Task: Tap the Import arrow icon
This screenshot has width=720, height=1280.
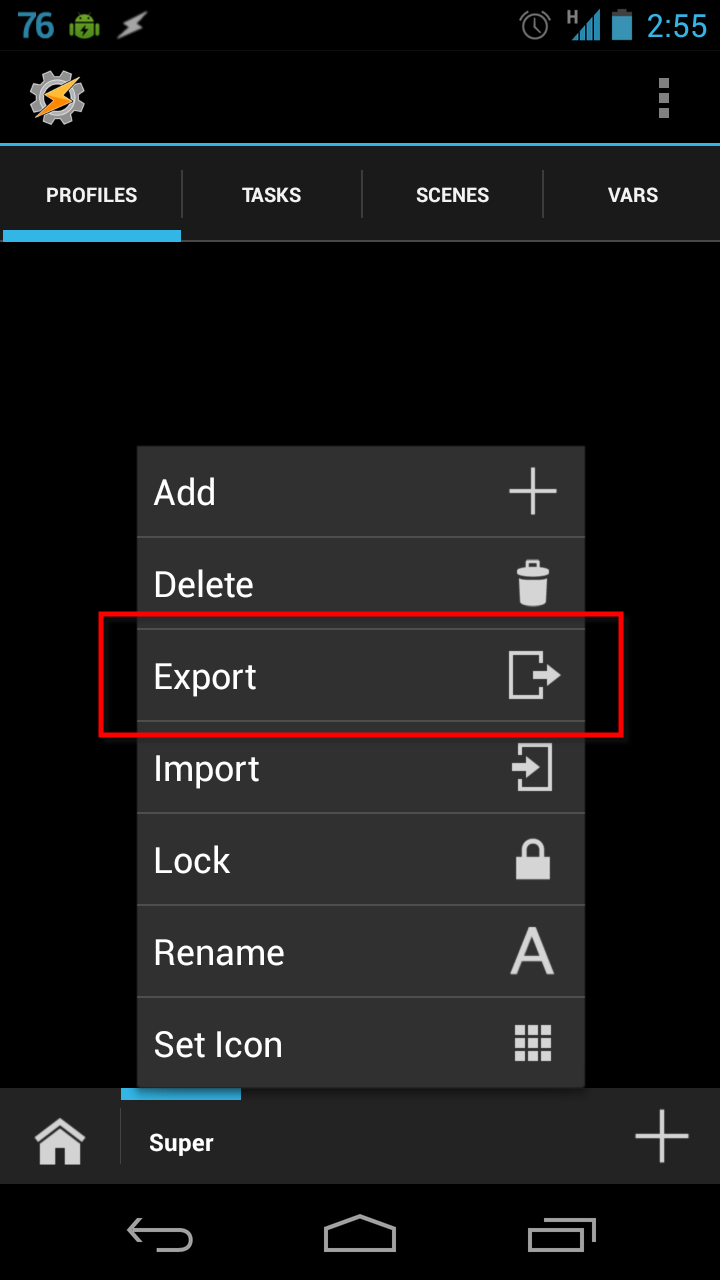Action: (x=533, y=767)
